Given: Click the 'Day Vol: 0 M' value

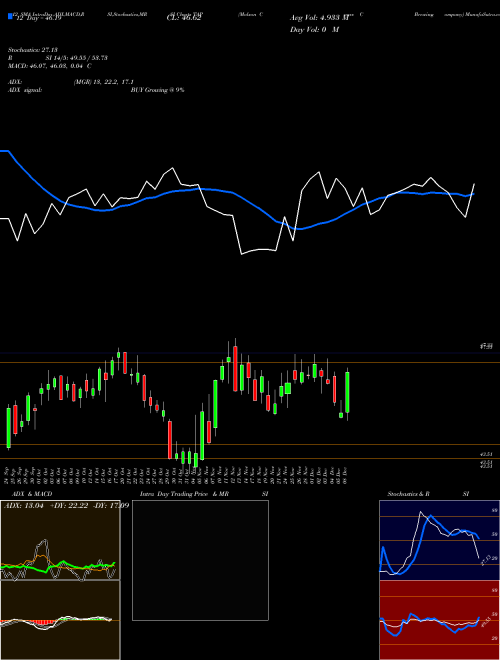Looking at the screenshot, I should 314,29.
